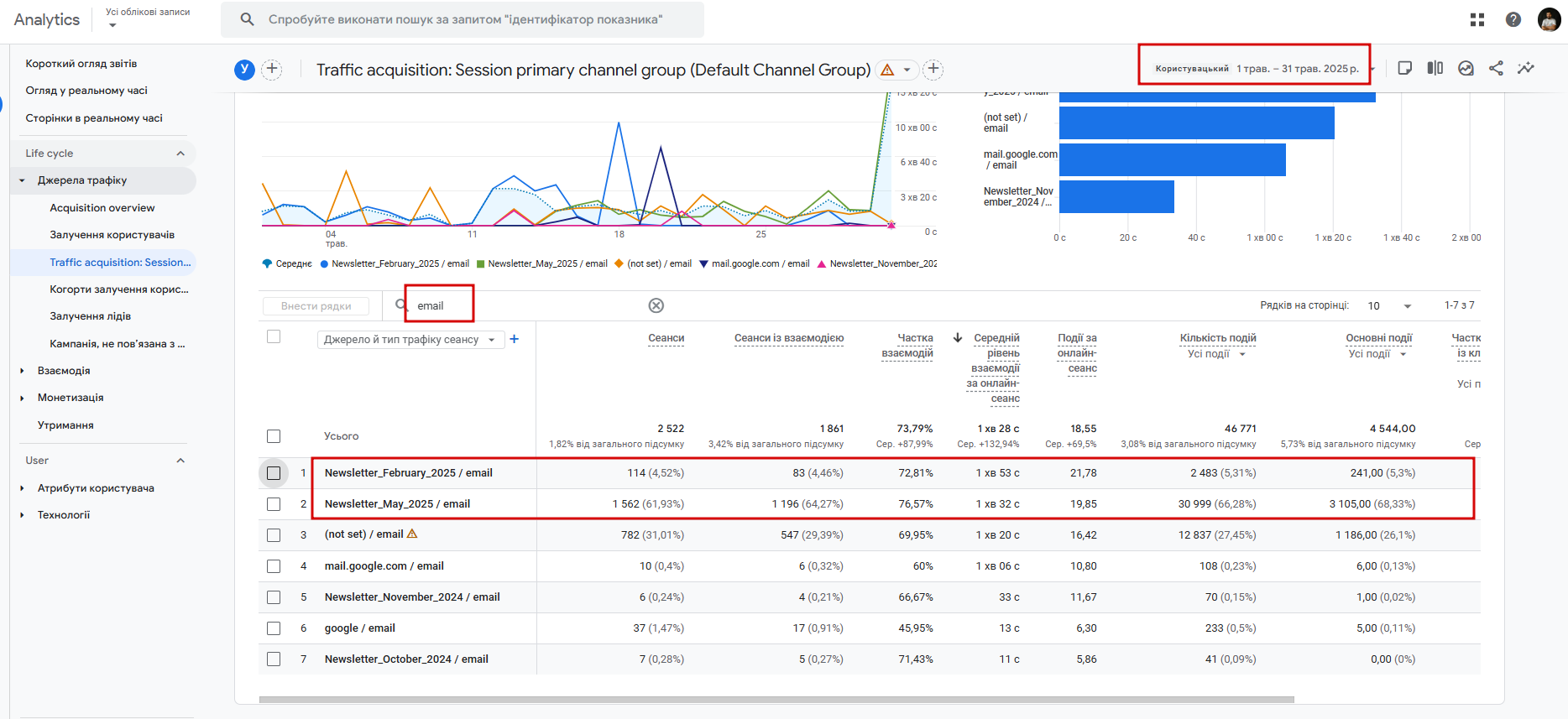
Task: Open Acquisition overview in the sidebar
Action: point(102,208)
